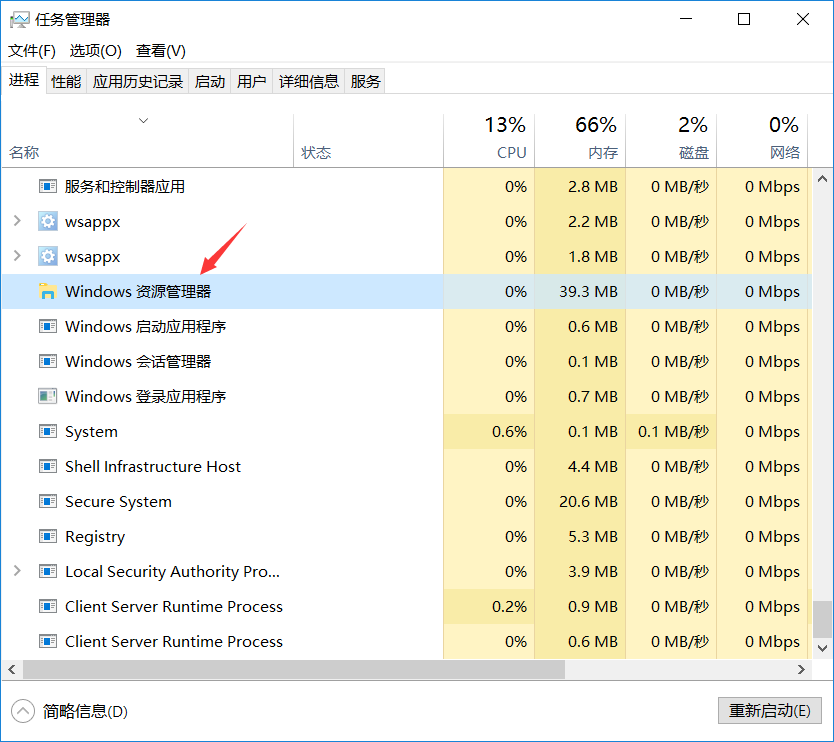Click the gear icon of the second wsappx
The image size is (834, 742).
pyautogui.click(x=48, y=256)
